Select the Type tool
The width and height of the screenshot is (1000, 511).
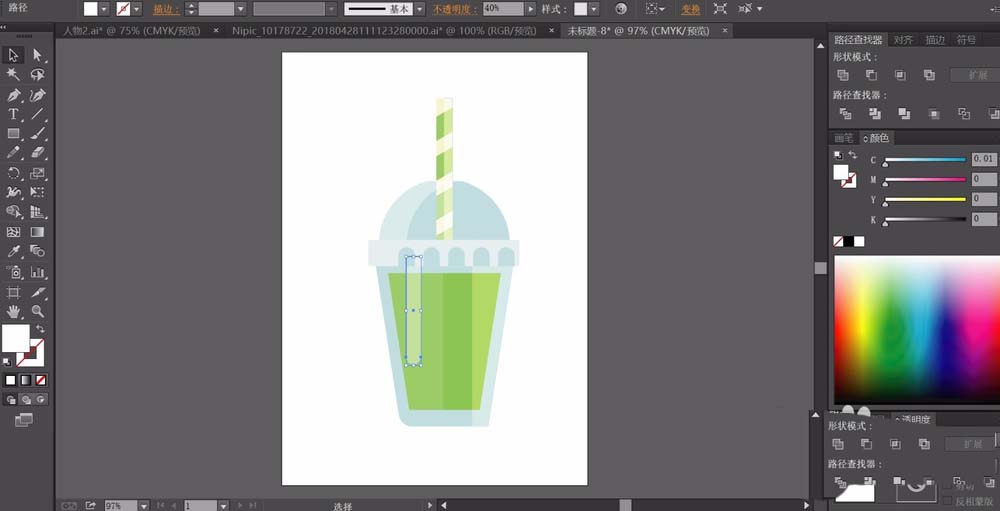pos(13,114)
